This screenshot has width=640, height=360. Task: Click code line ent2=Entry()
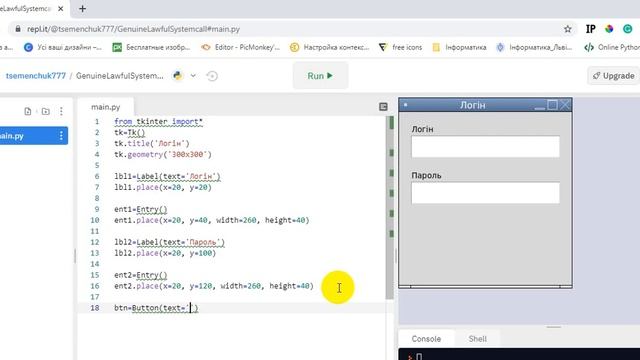click(x=141, y=276)
